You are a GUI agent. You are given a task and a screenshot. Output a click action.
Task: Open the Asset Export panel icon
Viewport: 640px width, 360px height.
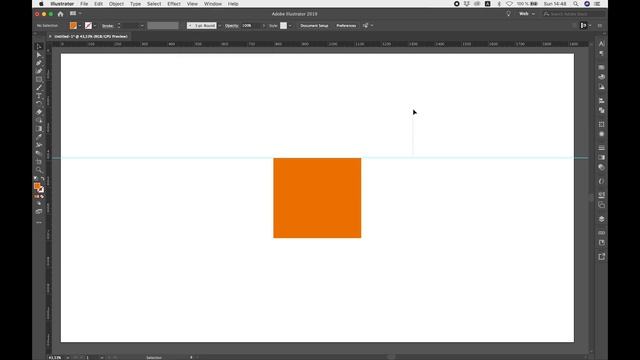point(601,256)
